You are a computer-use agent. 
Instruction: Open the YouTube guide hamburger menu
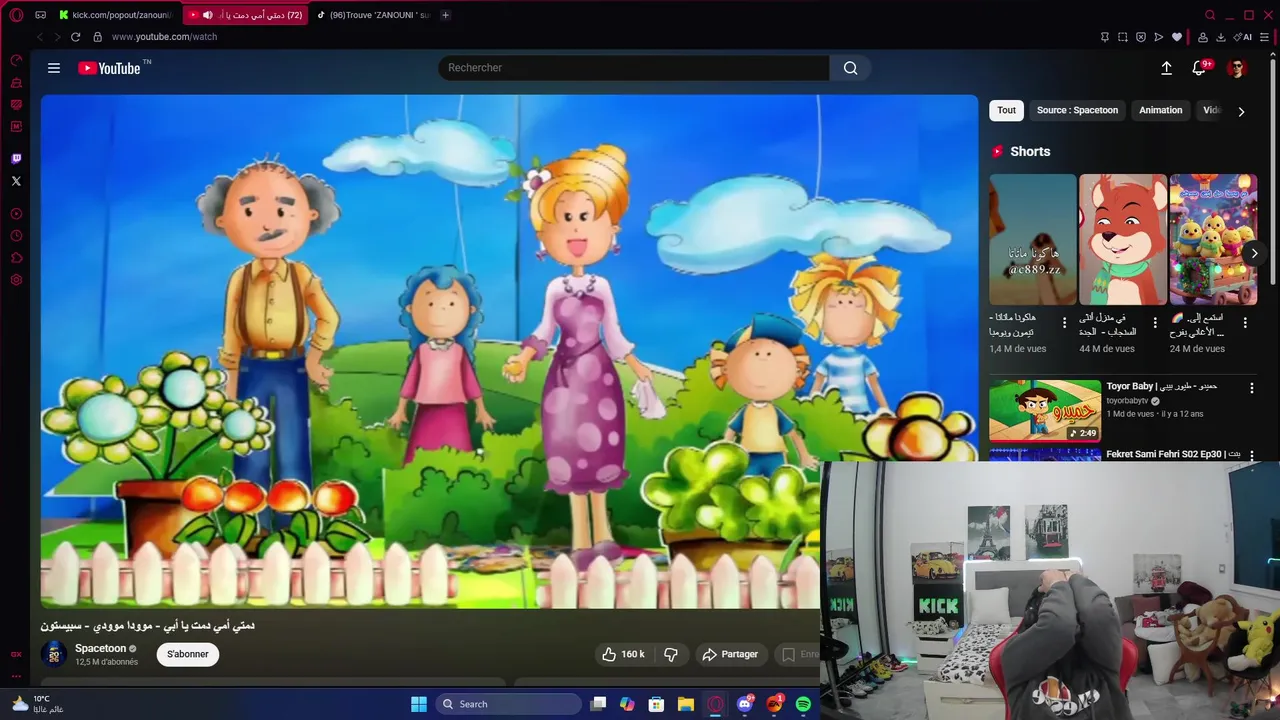tap(54, 68)
